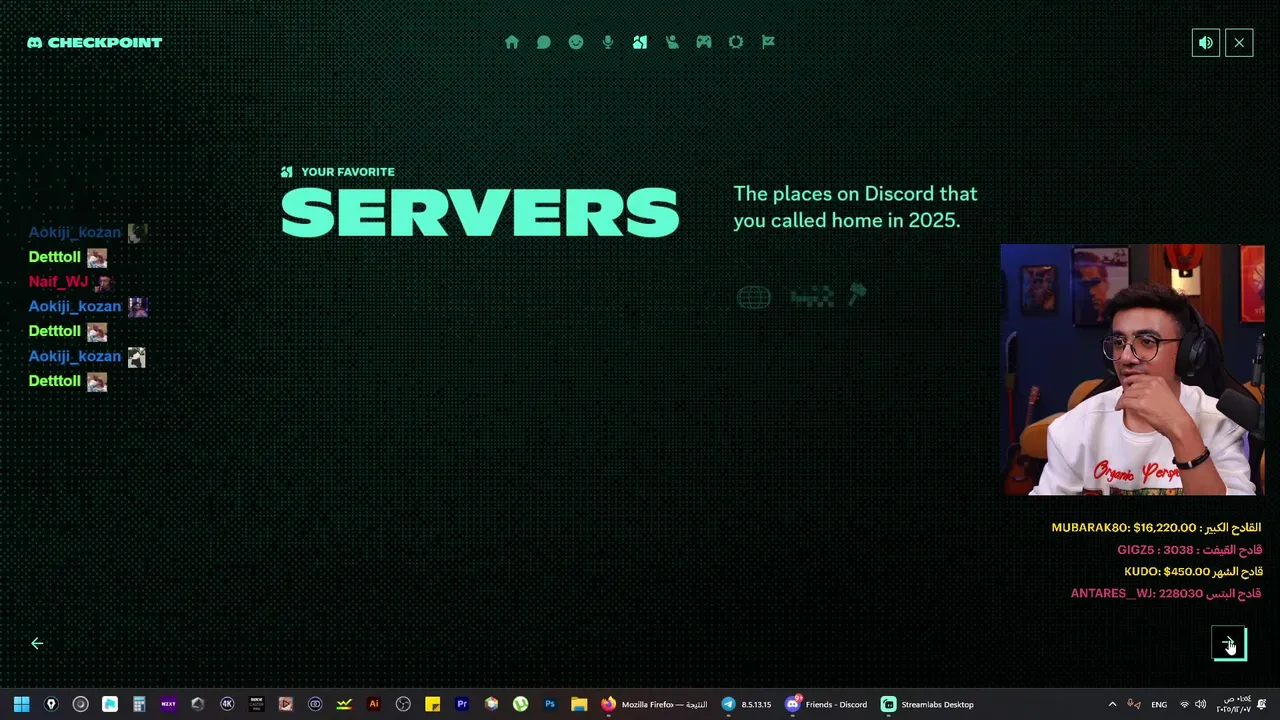Jump to the smiley emoji section

click(576, 42)
